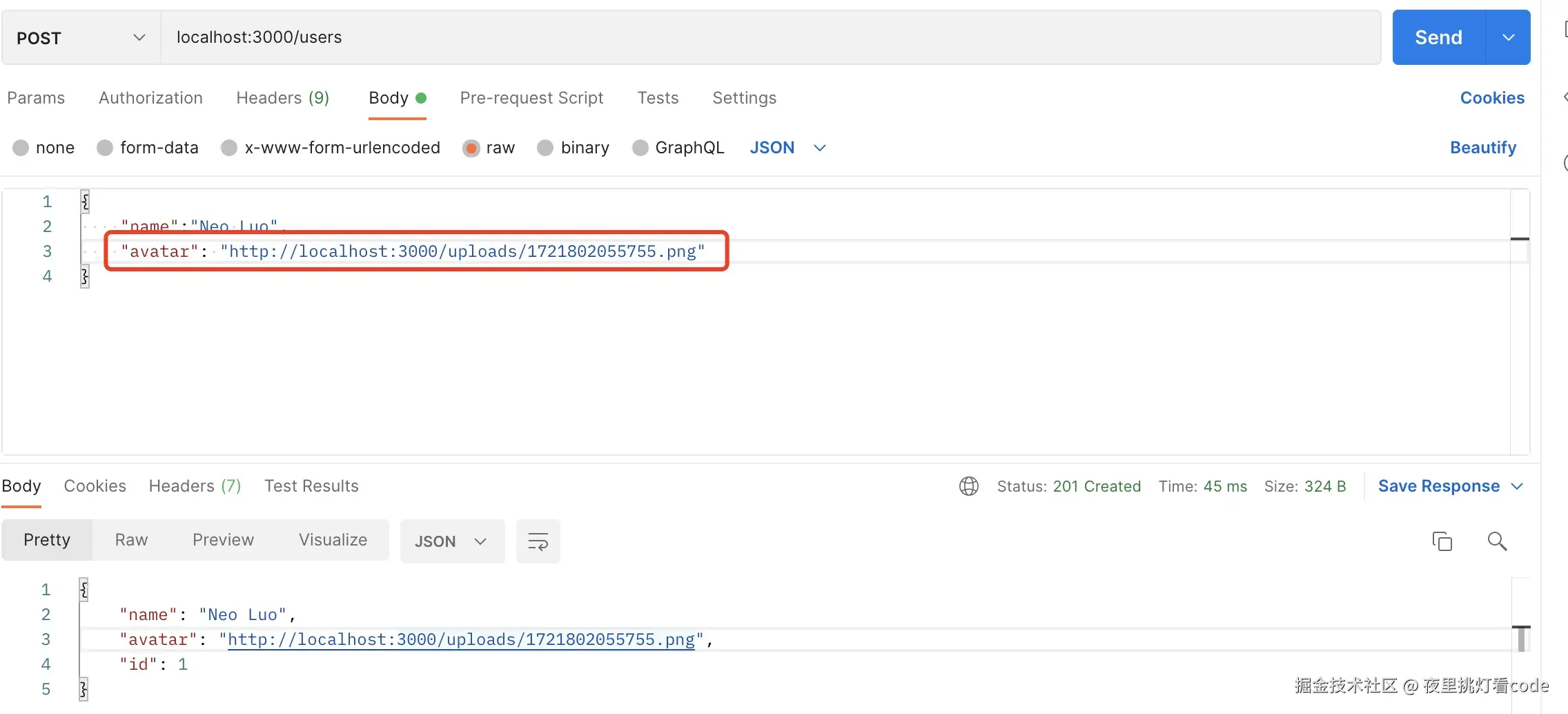Click the search response magnifier icon
Screen dimensions: 1568x714
[x=1497, y=541]
